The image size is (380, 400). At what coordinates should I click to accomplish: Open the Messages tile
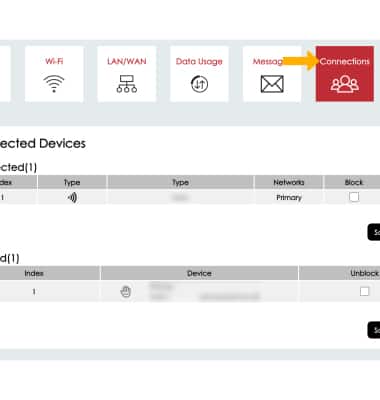click(272, 74)
